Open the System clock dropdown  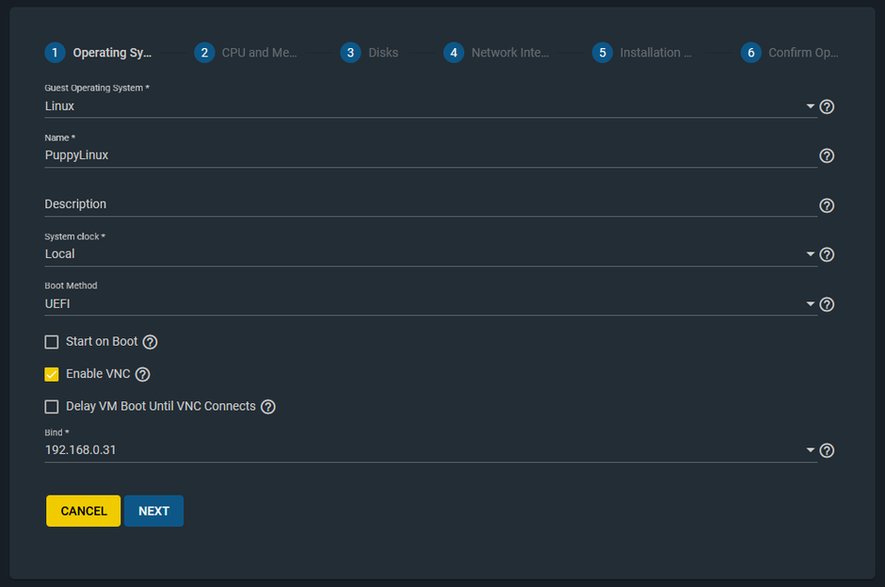pyautogui.click(x=430, y=254)
